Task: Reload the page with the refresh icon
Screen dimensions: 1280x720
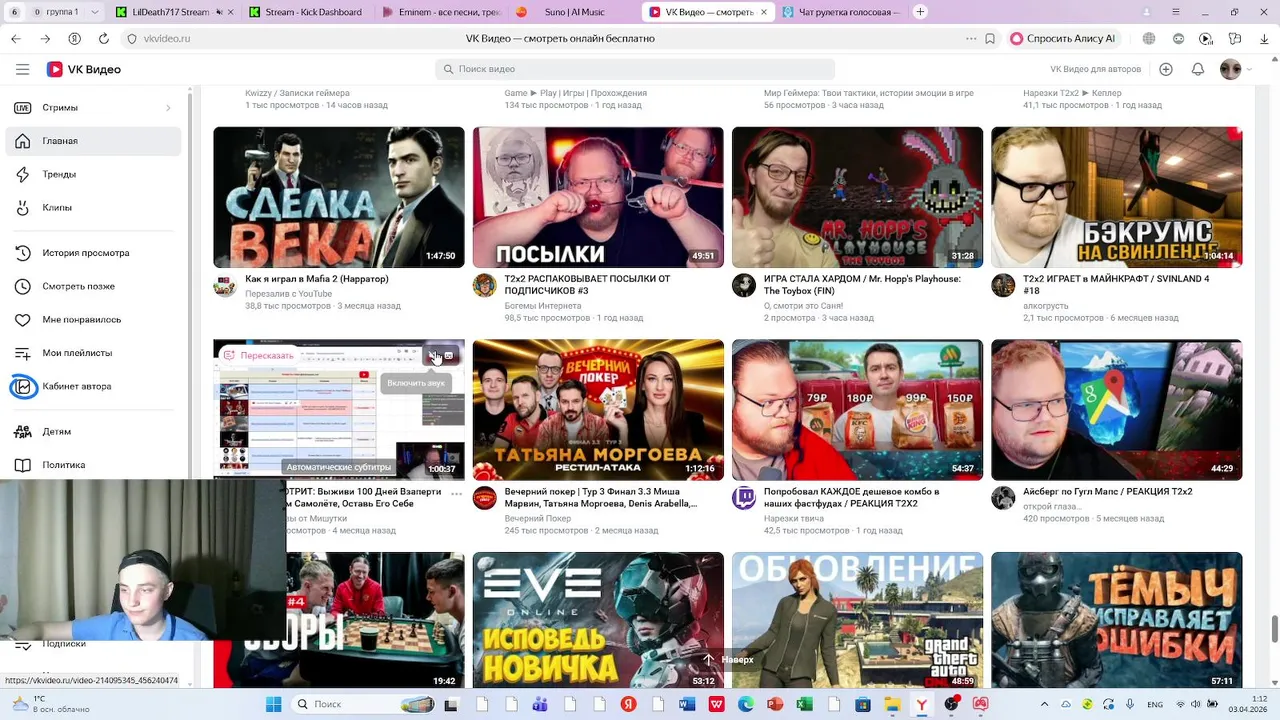Action: tap(103, 38)
